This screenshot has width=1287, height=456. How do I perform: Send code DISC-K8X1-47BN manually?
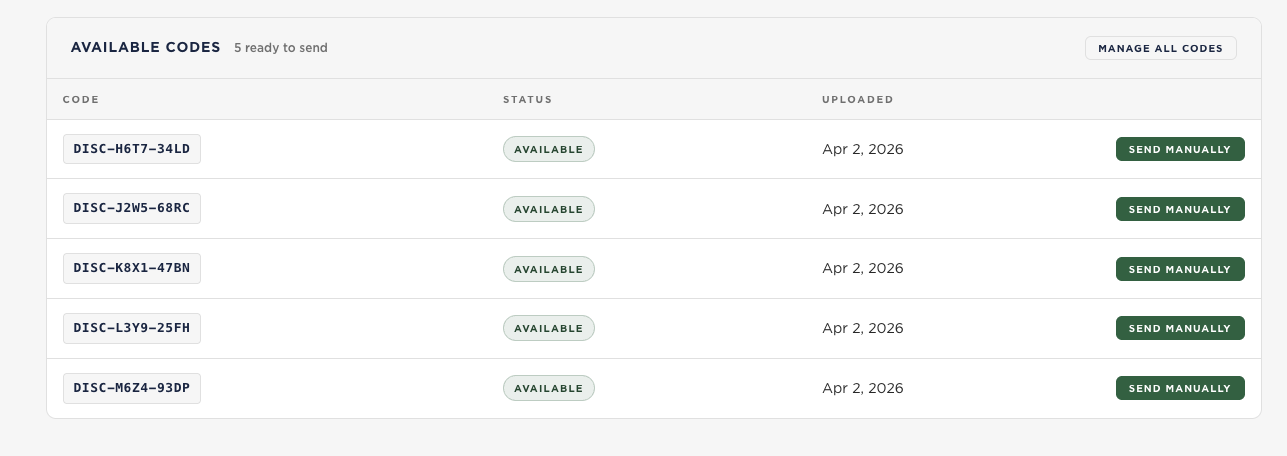click(1180, 269)
